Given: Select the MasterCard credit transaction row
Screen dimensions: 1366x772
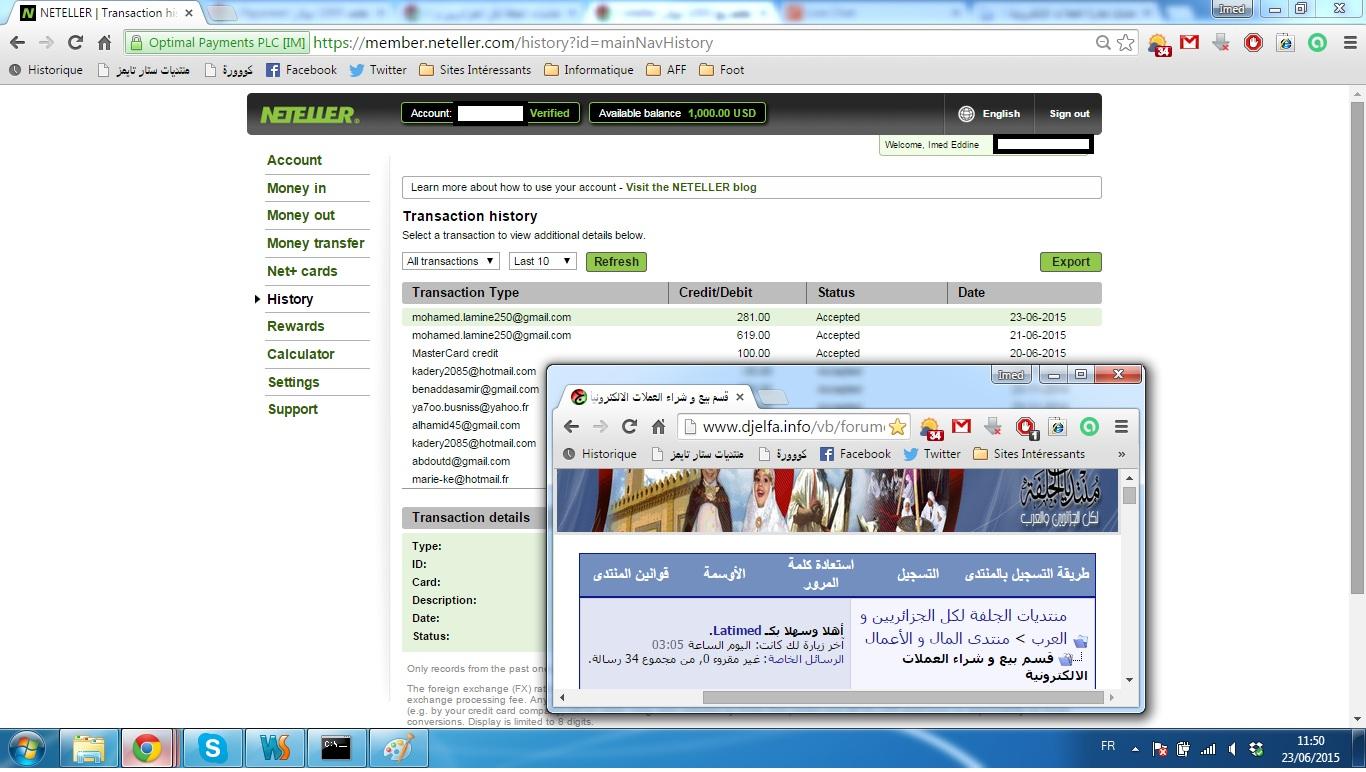Looking at the screenshot, I should 752,353.
